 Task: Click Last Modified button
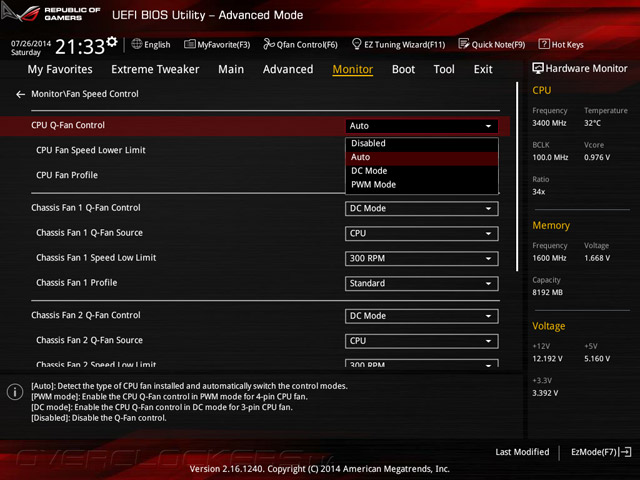pyautogui.click(x=522, y=452)
